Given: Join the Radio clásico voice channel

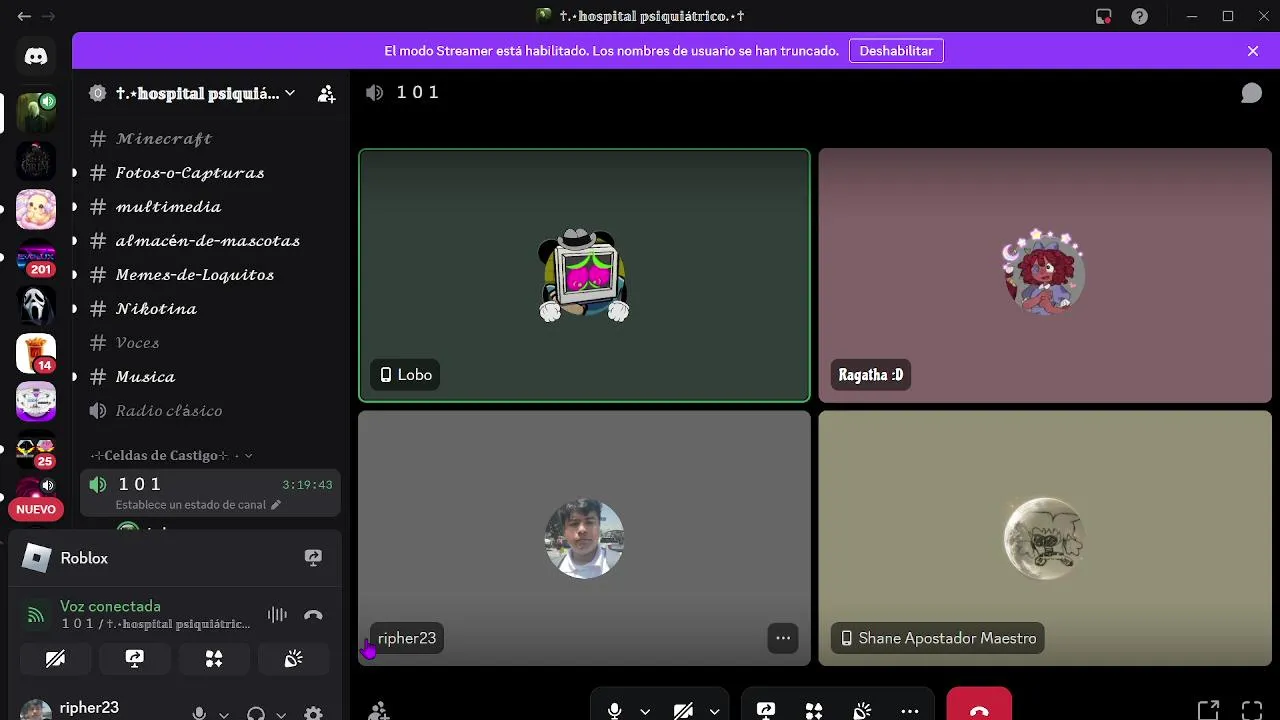Looking at the screenshot, I should (x=210, y=411).
